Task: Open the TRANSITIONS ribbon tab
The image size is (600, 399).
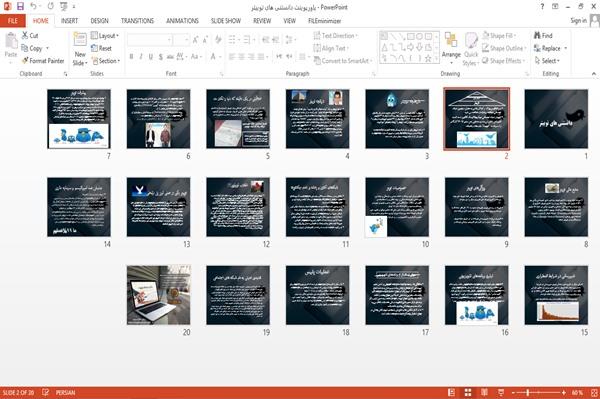Action: tap(137, 21)
